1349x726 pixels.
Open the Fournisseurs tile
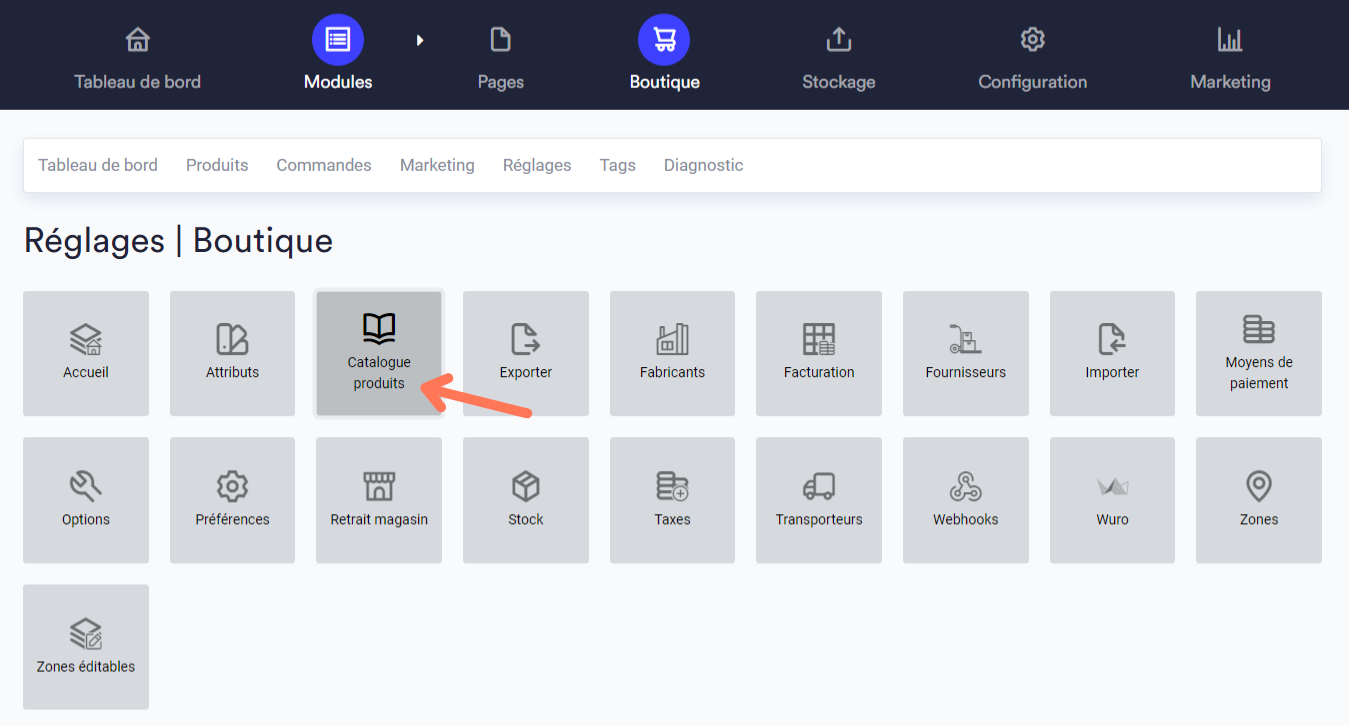click(966, 353)
